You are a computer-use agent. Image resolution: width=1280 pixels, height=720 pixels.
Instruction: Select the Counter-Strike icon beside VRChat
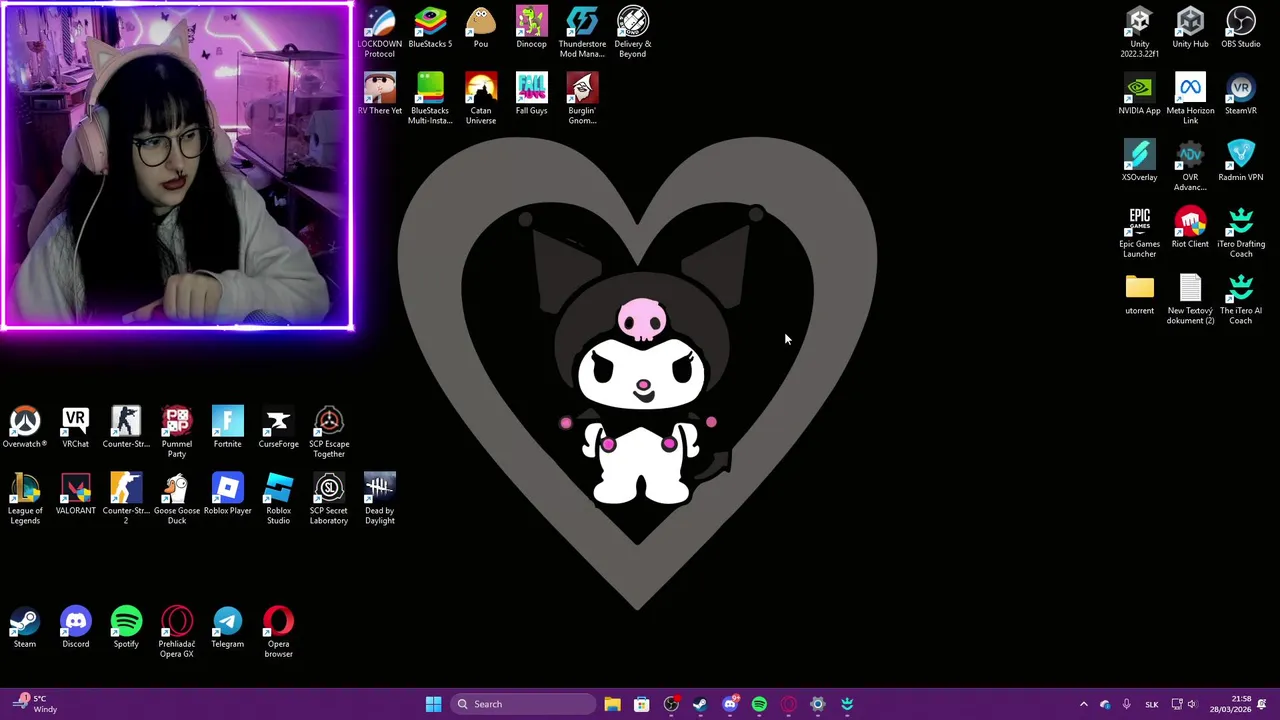coord(126,428)
